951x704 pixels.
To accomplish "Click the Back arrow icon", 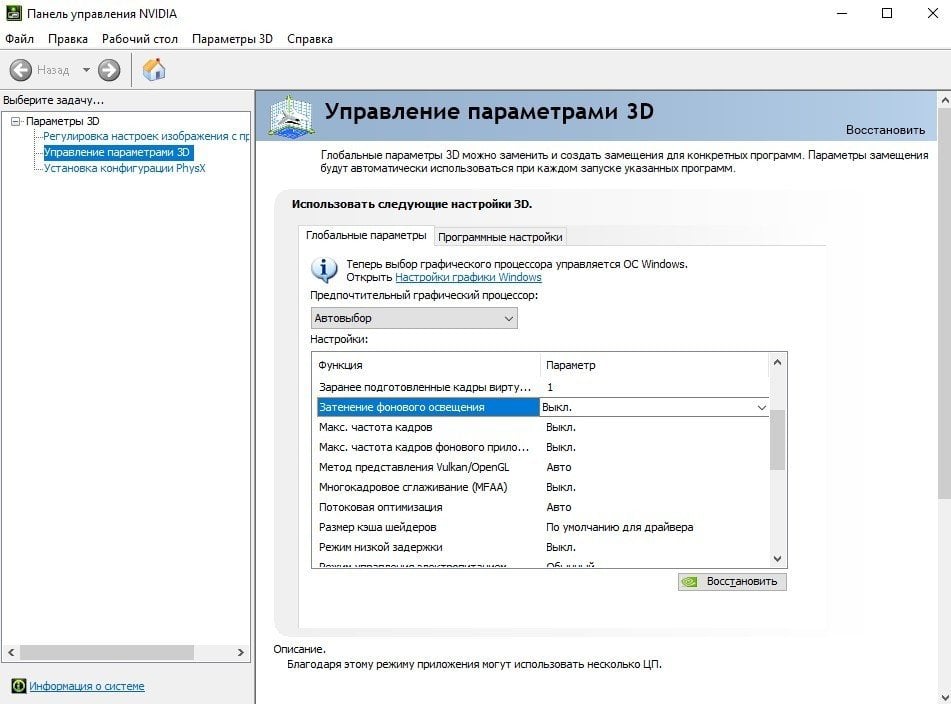I will pyautogui.click(x=21, y=70).
